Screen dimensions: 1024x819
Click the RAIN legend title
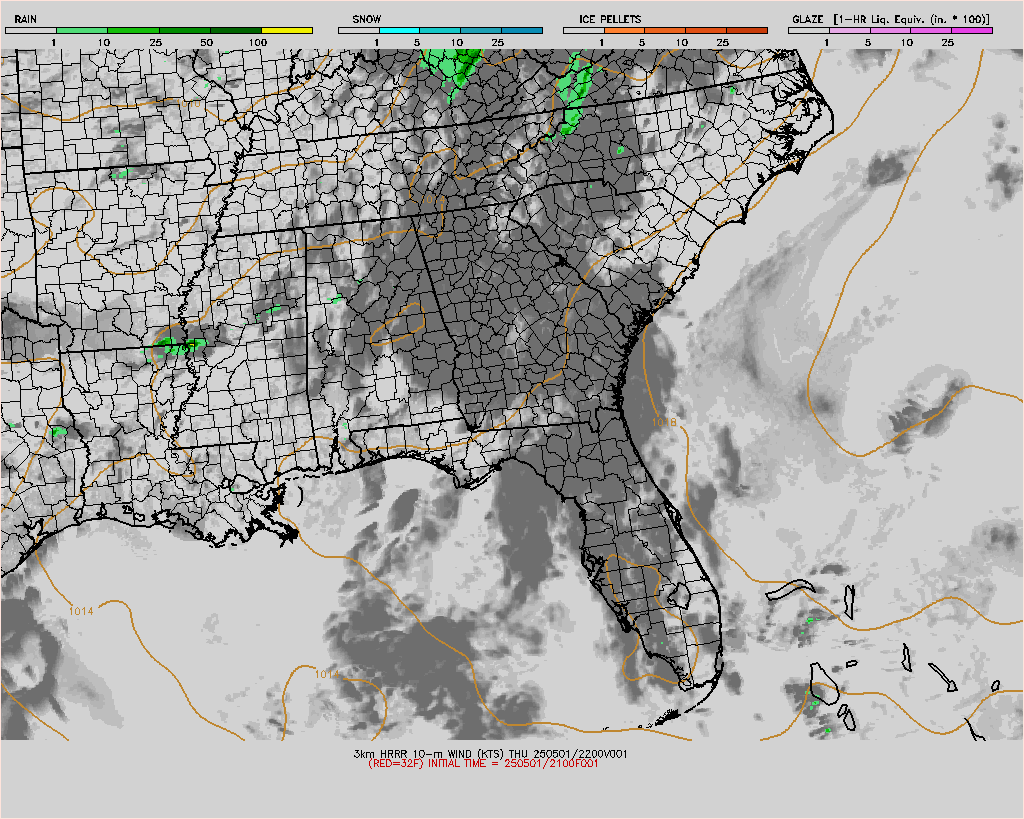coord(25,19)
